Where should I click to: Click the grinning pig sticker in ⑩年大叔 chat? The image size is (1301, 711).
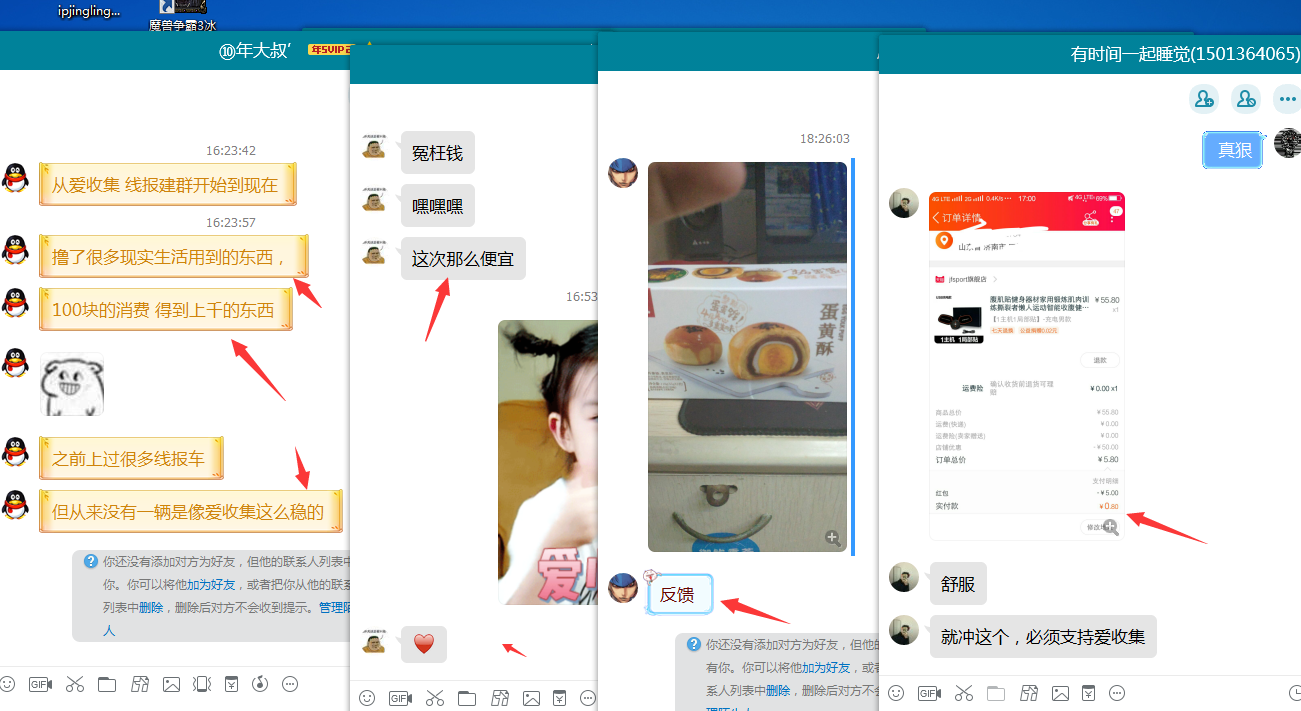(x=72, y=385)
